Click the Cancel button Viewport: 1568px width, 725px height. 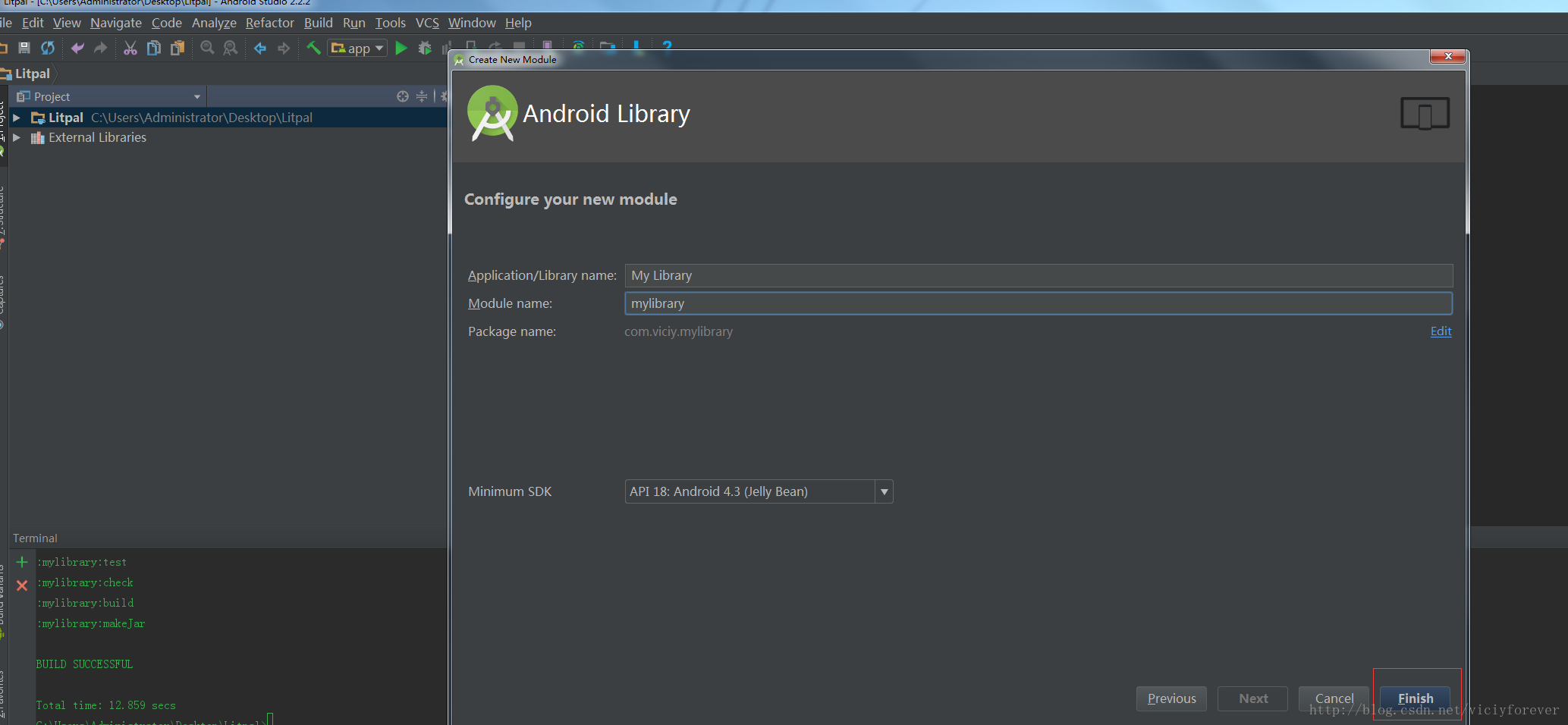[1334, 698]
